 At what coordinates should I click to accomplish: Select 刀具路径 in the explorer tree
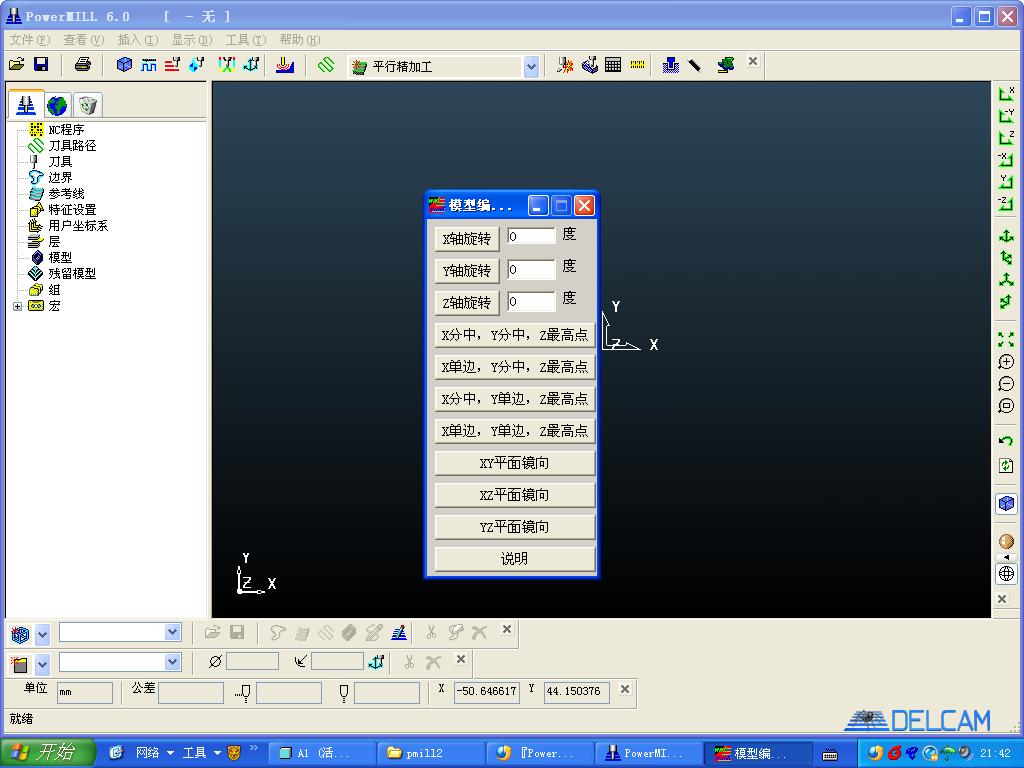pyautogui.click(x=72, y=146)
